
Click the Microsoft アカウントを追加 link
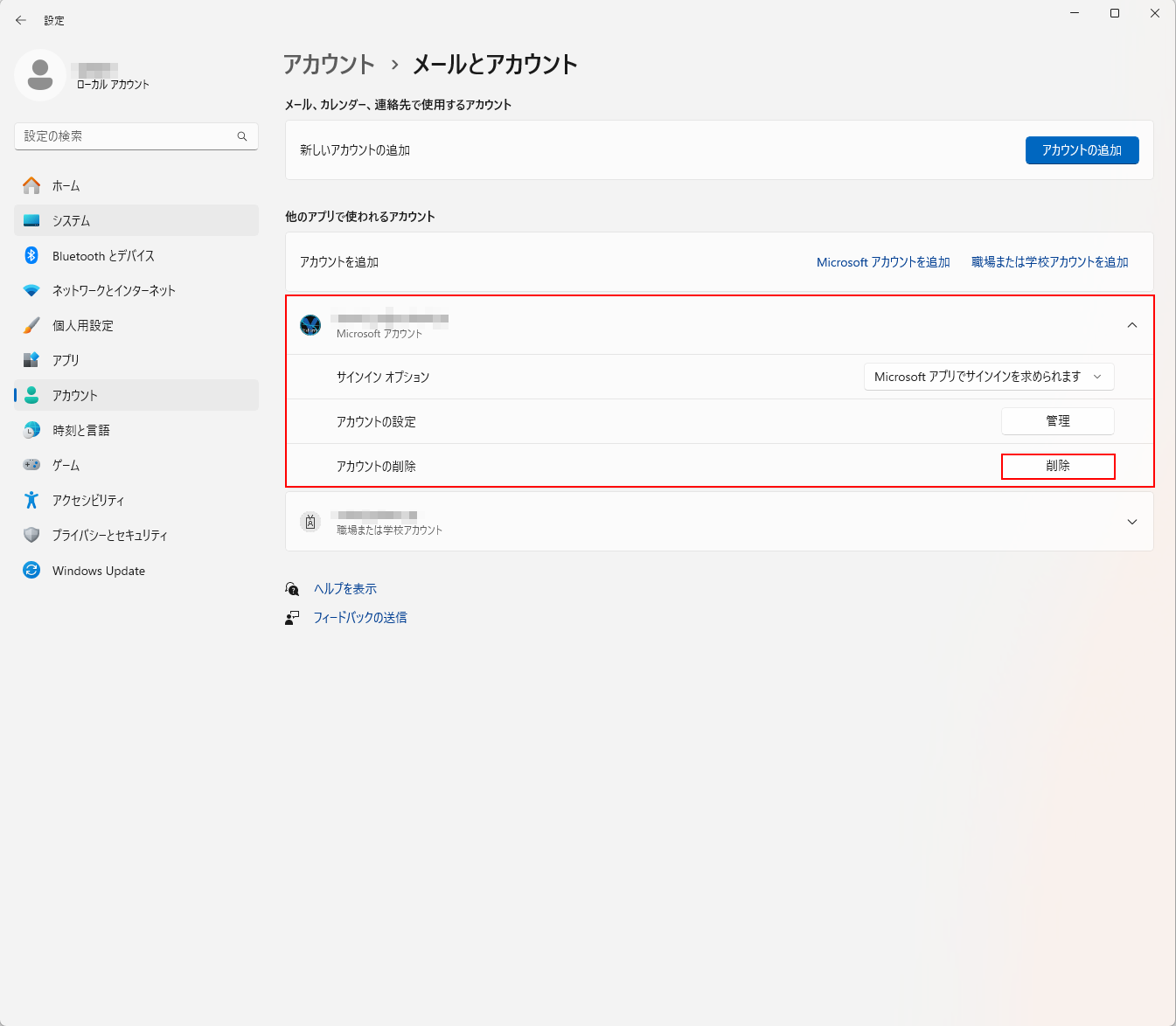click(x=883, y=262)
